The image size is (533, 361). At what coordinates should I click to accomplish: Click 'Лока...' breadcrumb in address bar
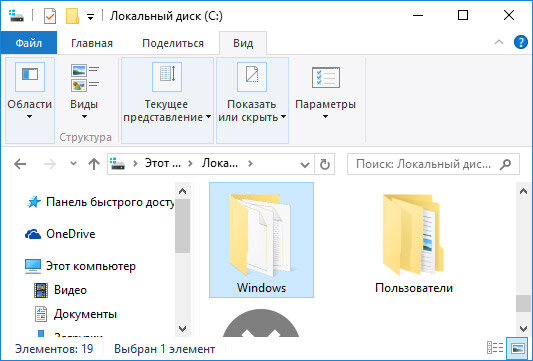220,164
